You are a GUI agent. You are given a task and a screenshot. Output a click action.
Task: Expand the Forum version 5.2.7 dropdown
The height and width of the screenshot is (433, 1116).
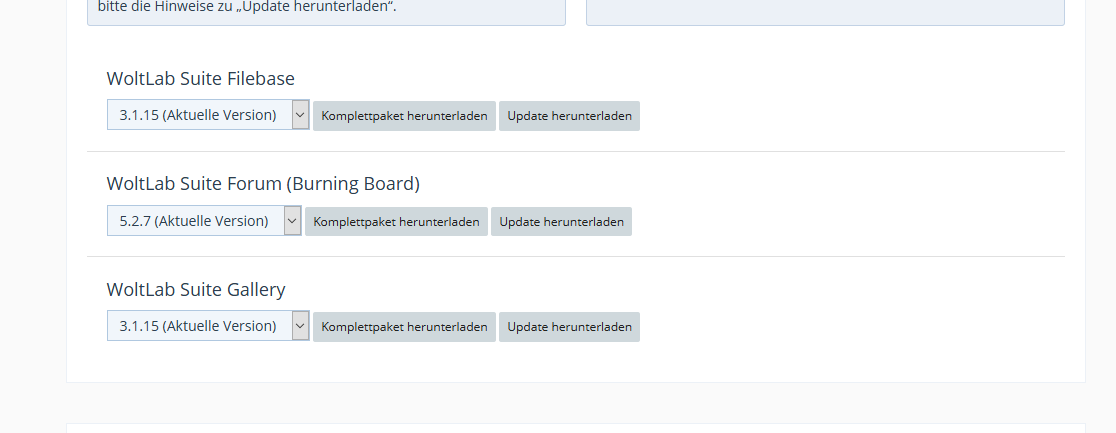(x=194, y=221)
